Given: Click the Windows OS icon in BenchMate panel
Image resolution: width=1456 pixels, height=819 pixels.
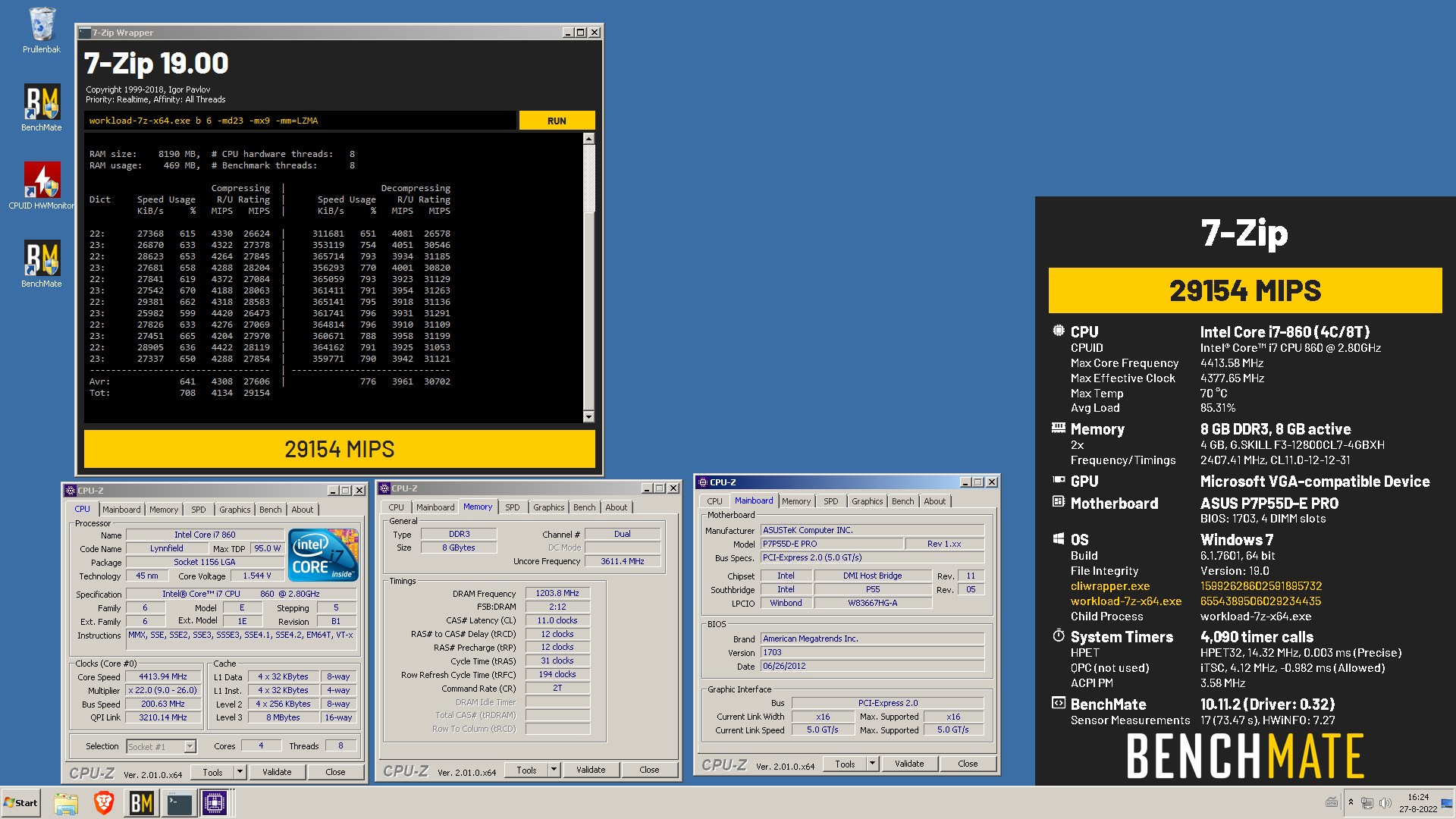Looking at the screenshot, I should [x=1059, y=538].
